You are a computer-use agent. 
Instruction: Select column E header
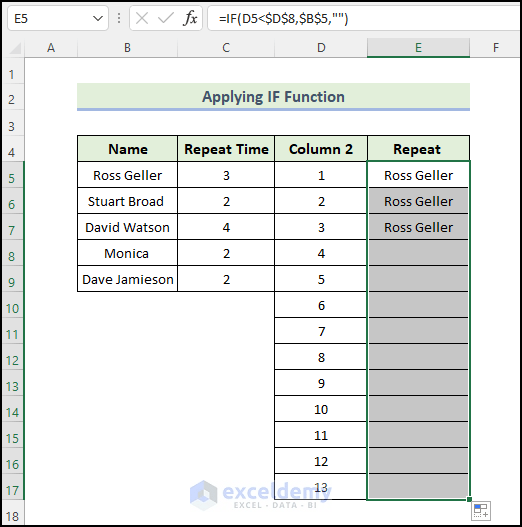click(x=418, y=48)
